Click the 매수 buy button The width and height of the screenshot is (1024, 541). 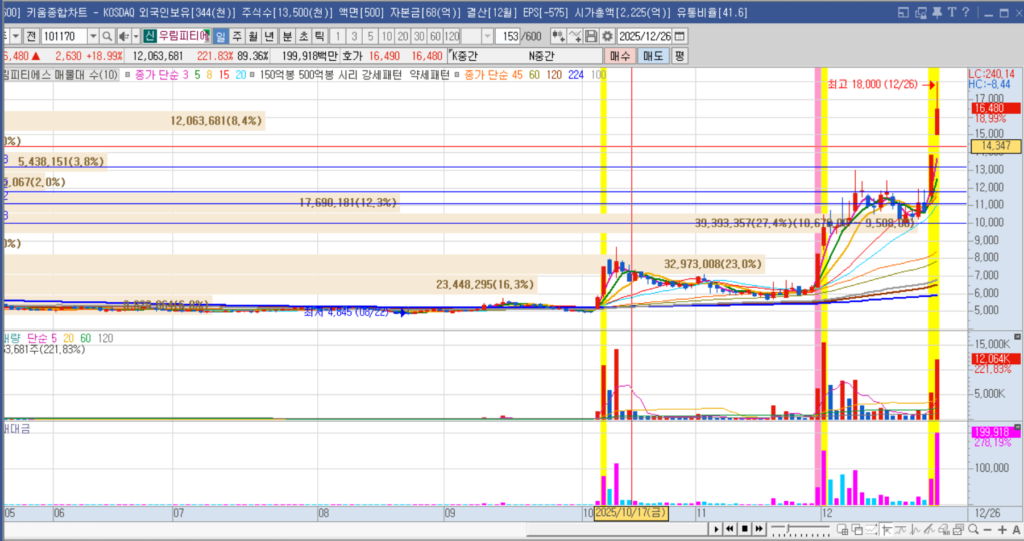618,56
